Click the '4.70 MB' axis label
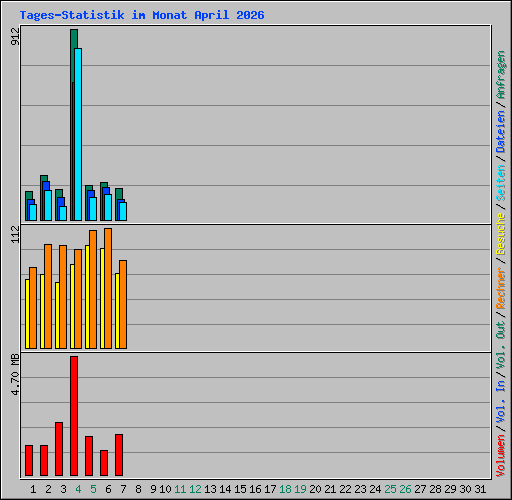 coord(15,375)
